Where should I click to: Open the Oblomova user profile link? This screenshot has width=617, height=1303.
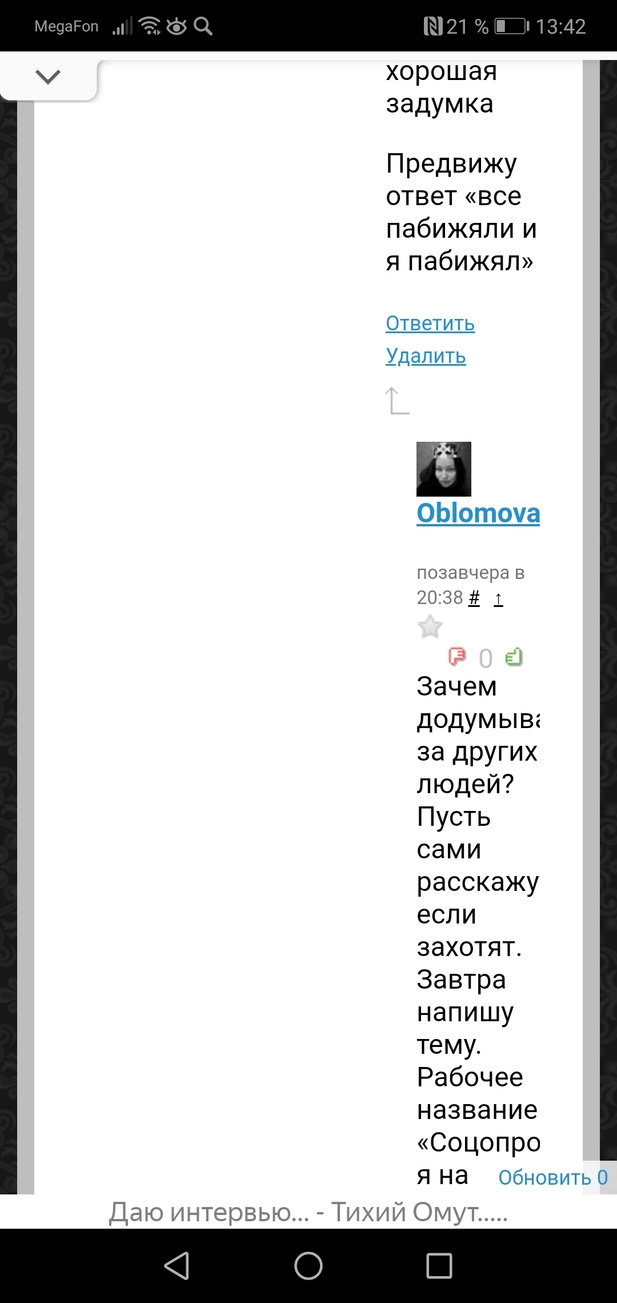pyautogui.click(x=478, y=514)
